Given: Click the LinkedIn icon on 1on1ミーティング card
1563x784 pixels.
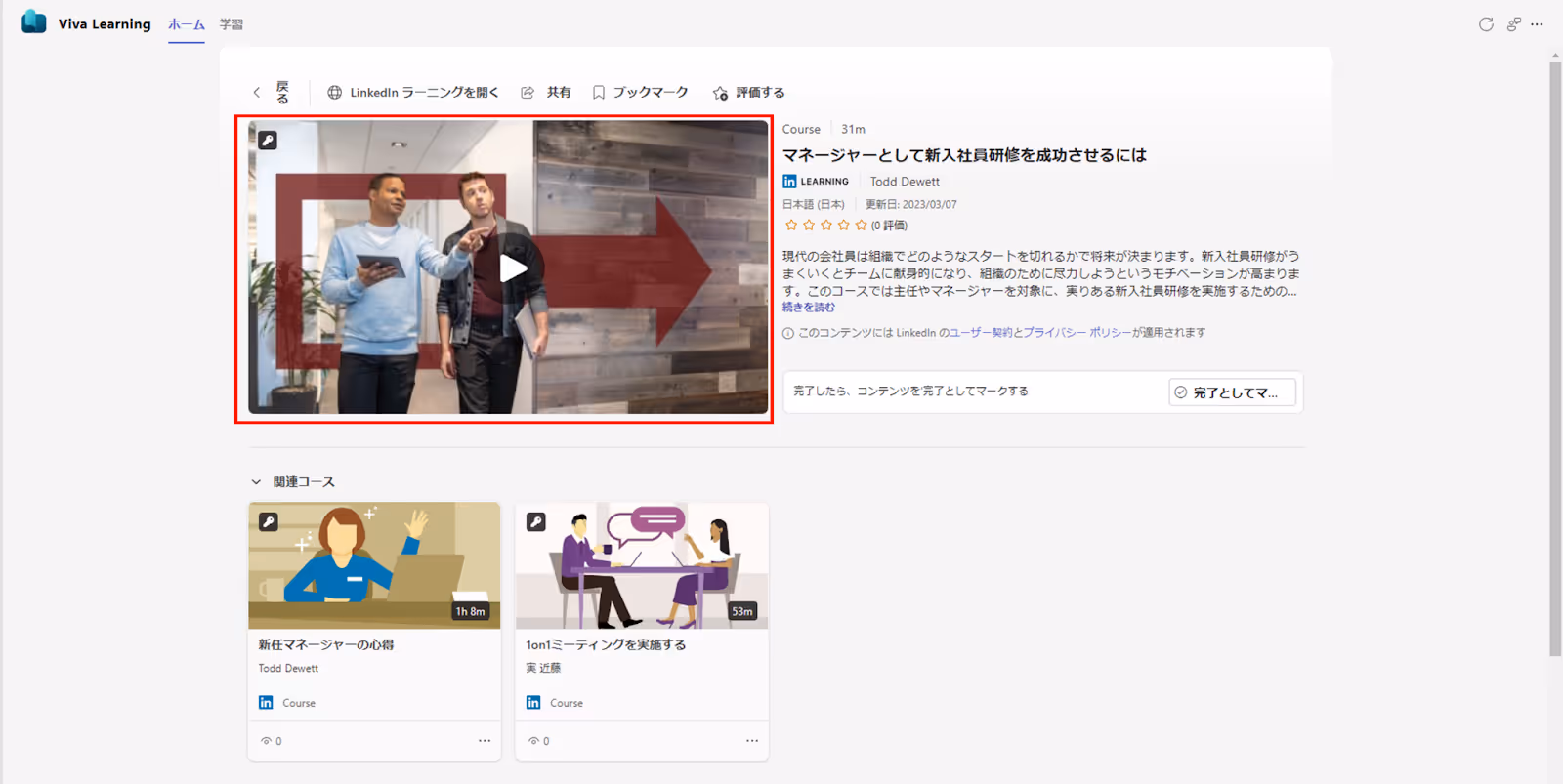Looking at the screenshot, I should [x=533, y=703].
